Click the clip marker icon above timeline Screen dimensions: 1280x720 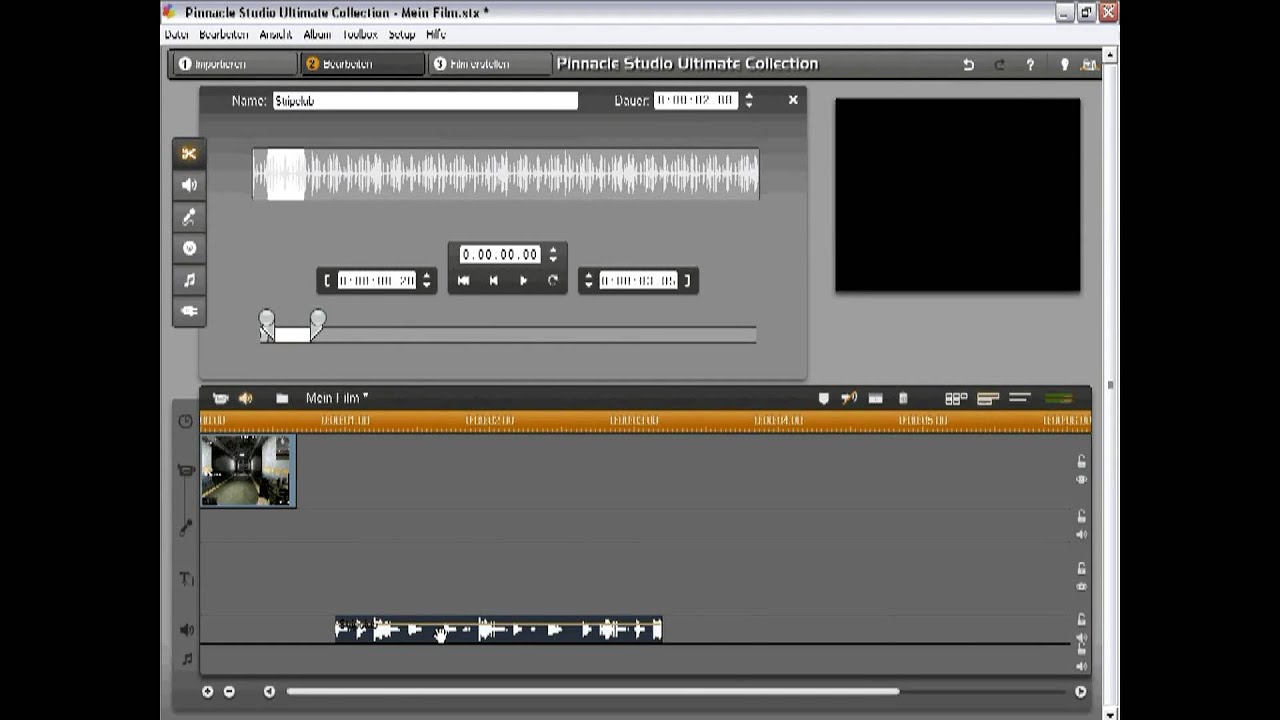pos(823,398)
